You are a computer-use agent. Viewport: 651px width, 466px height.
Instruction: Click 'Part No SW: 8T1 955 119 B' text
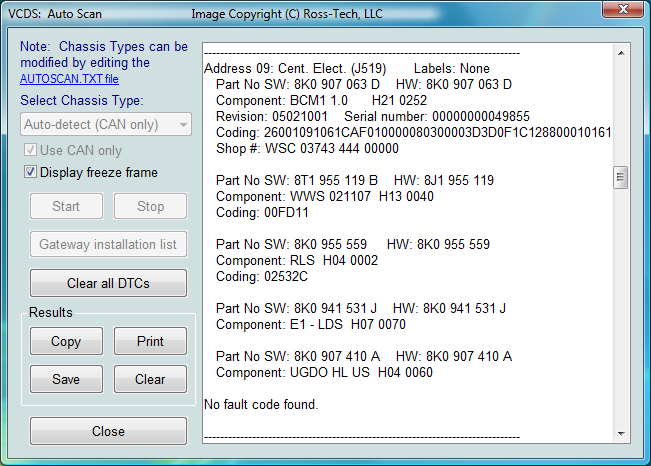point(297,180)
